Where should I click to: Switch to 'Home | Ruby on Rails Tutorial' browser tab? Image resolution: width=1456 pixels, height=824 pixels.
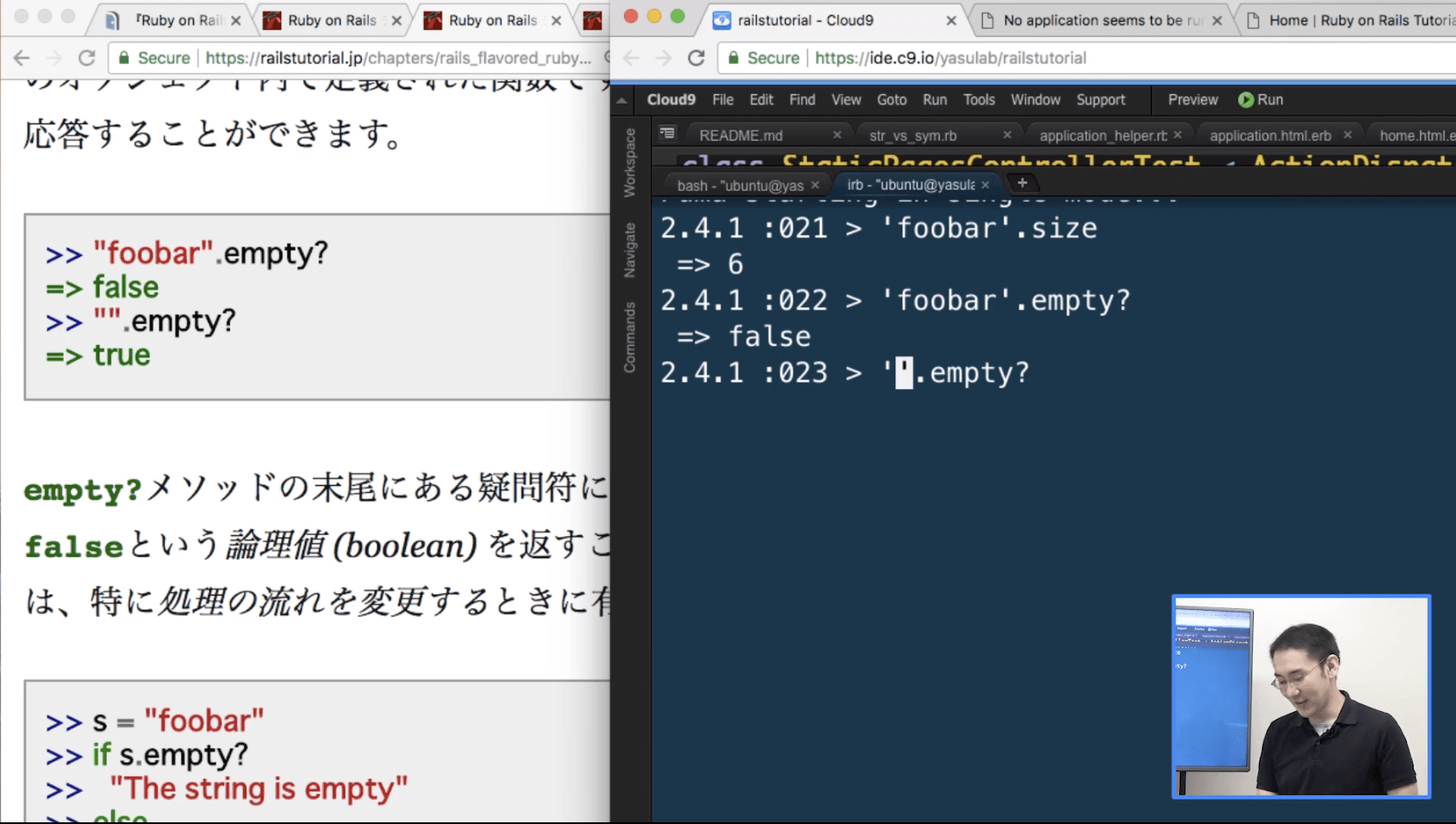[x=1362, y=20]
